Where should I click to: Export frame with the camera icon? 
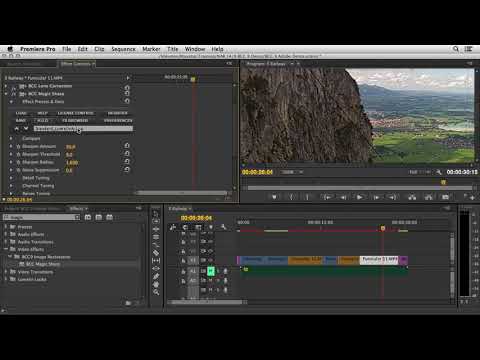click(445, 197)
